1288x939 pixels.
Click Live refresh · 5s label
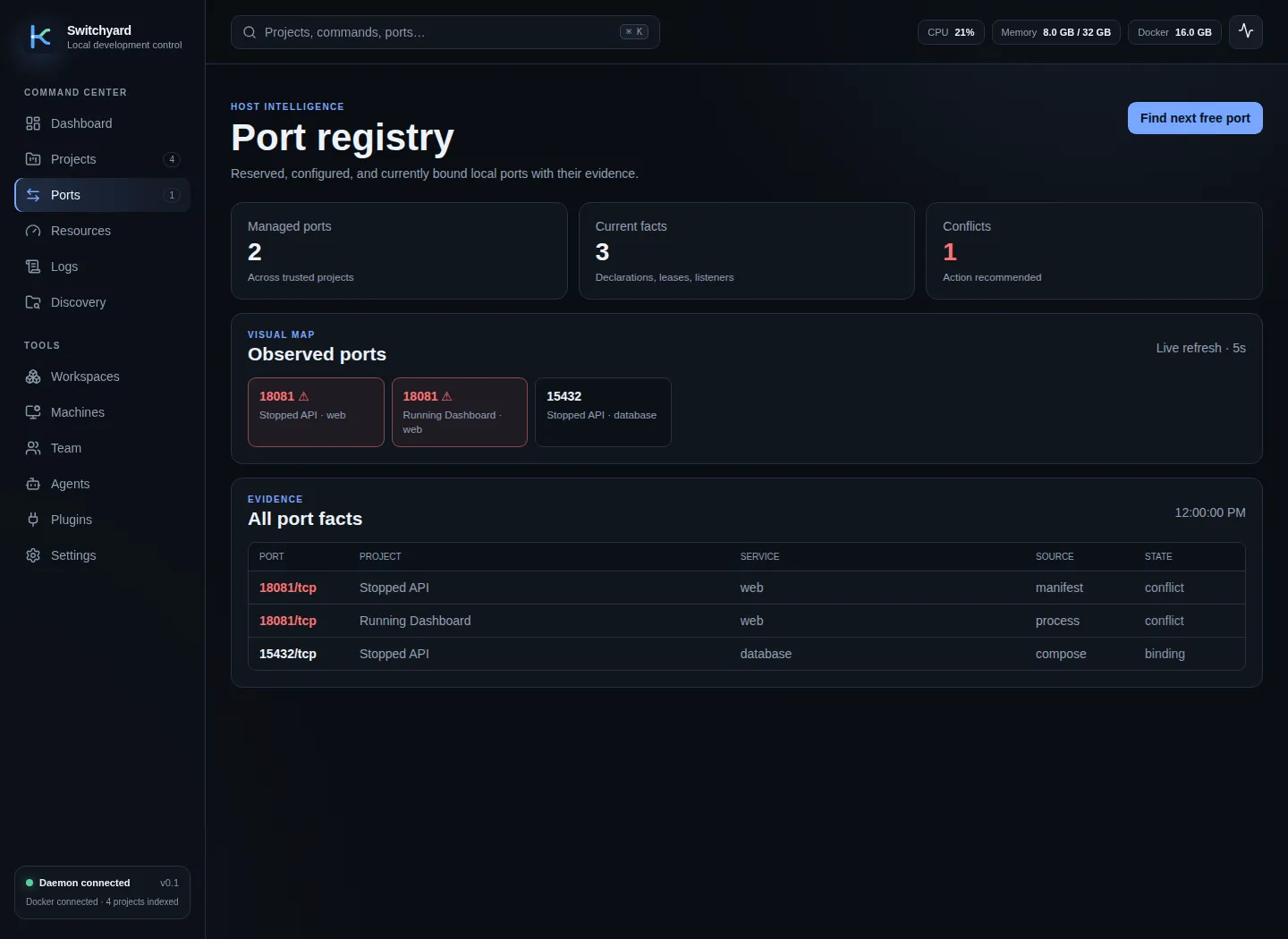[x=1200, y=348]
